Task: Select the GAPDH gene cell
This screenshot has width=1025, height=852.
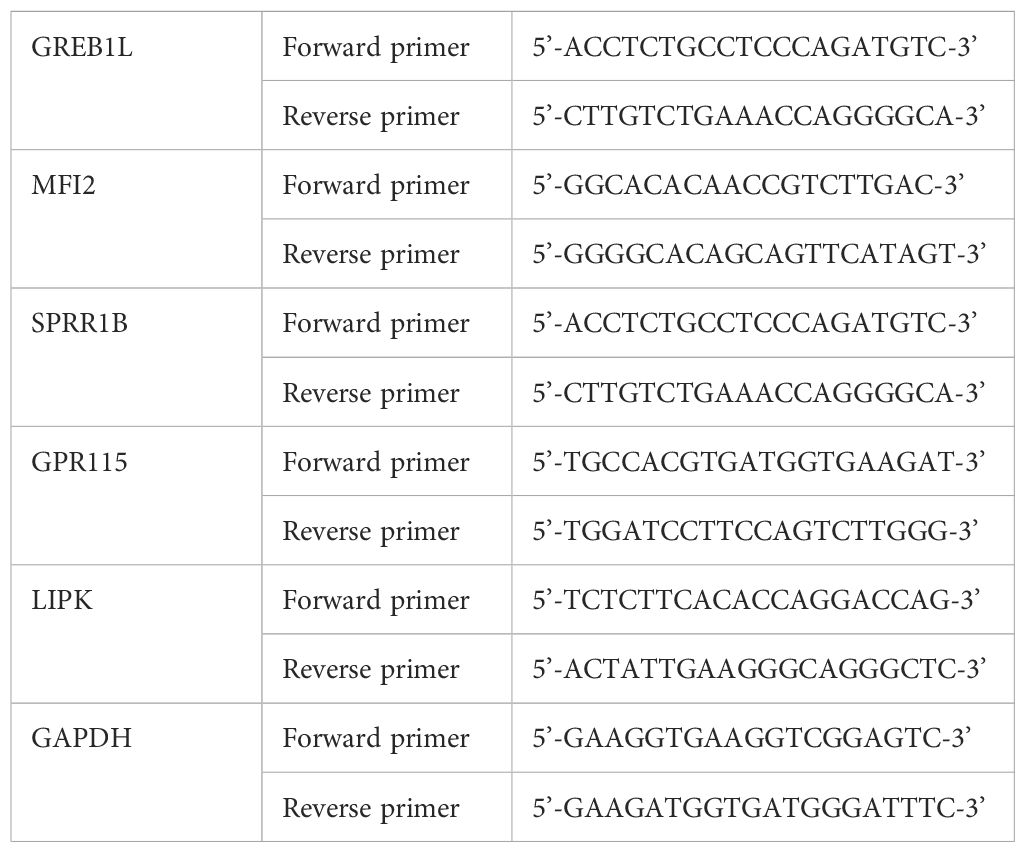Action: [136, 772]
